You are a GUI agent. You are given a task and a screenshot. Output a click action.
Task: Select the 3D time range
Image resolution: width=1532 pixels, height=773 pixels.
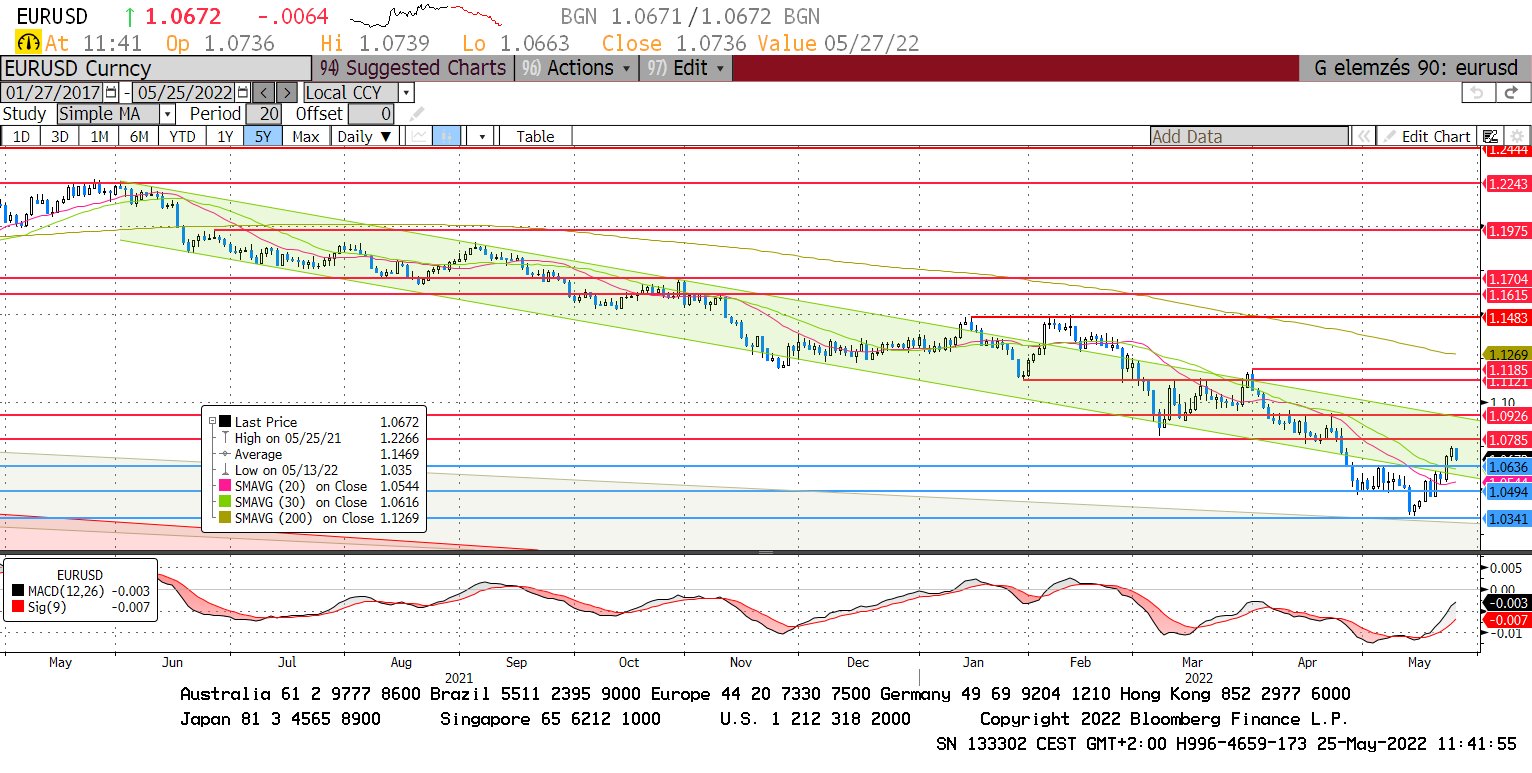click(60, 136)
